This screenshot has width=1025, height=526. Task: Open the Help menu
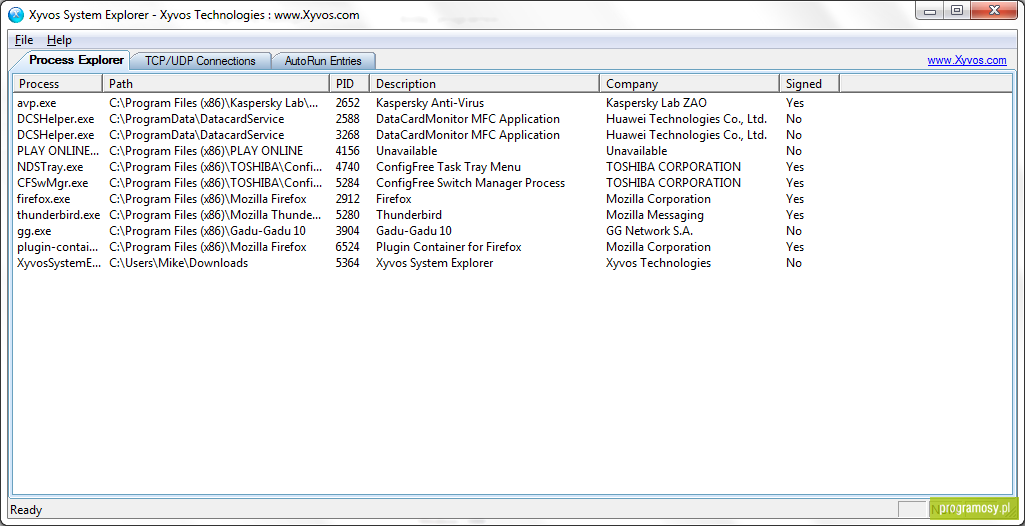click(59, 40)
